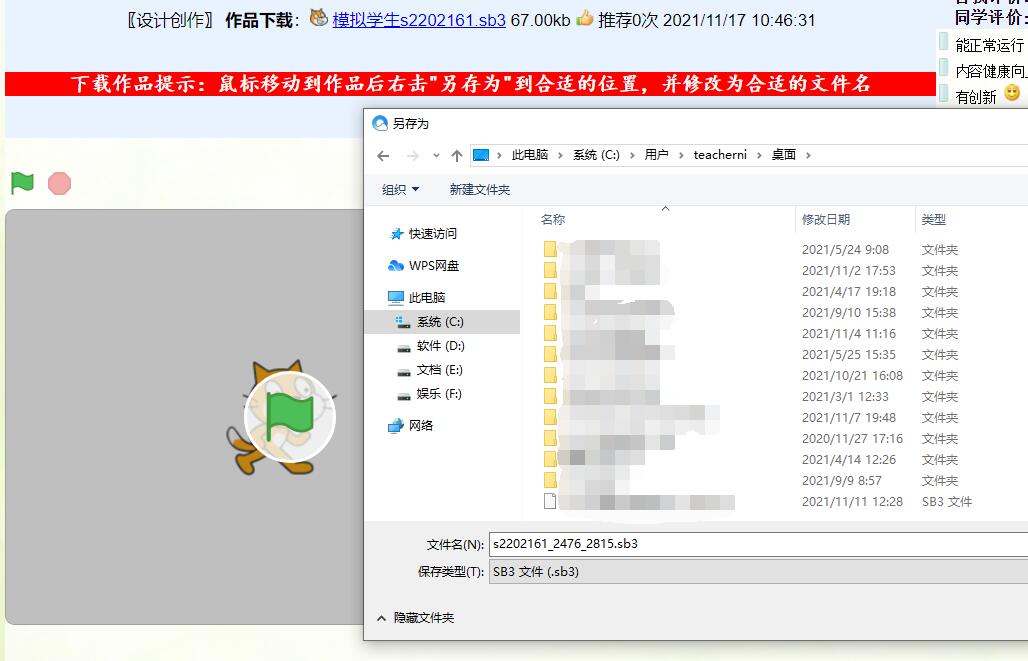Start project with center green flag overlay
The image size is (1028, 661).
click(x=290, y=417)
